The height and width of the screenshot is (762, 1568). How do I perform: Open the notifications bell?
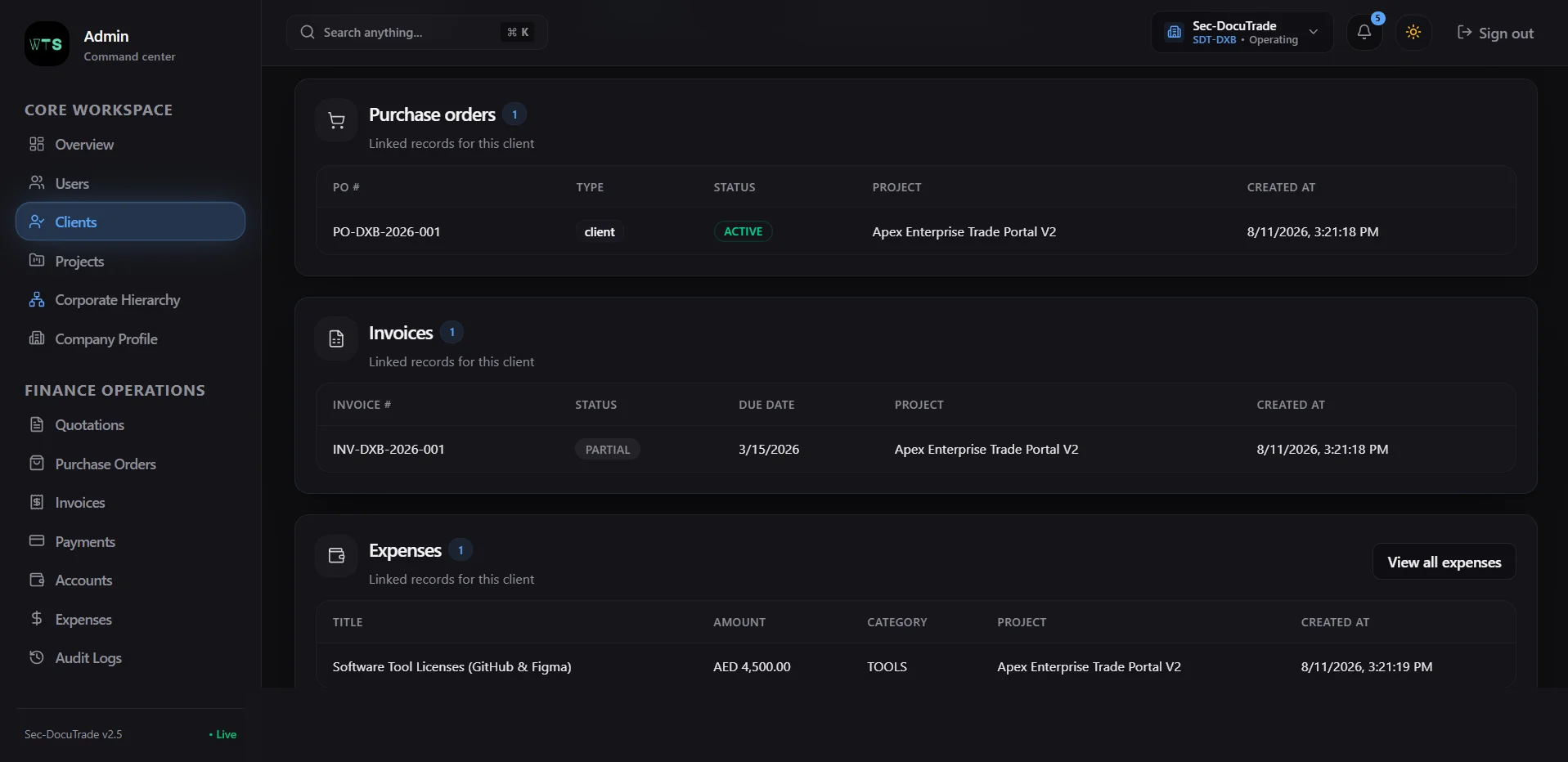coord(1364,32)
